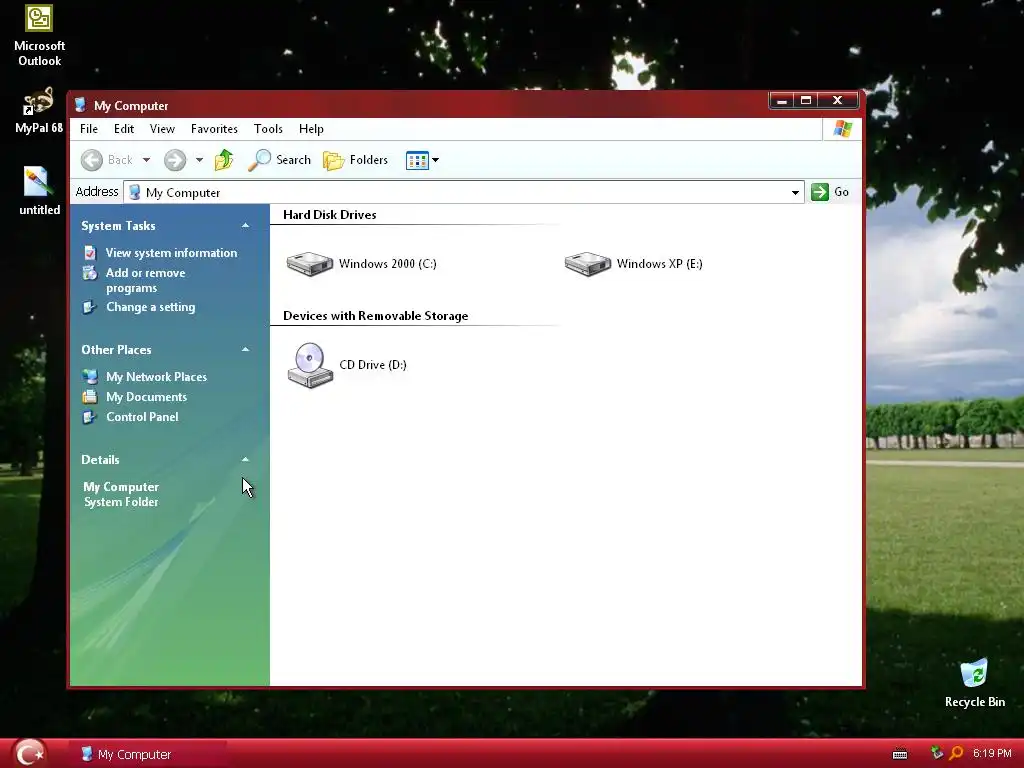1024x768 pixels.
Task: Select the Recycle Bin desktop icon
Action: [974, 684]
